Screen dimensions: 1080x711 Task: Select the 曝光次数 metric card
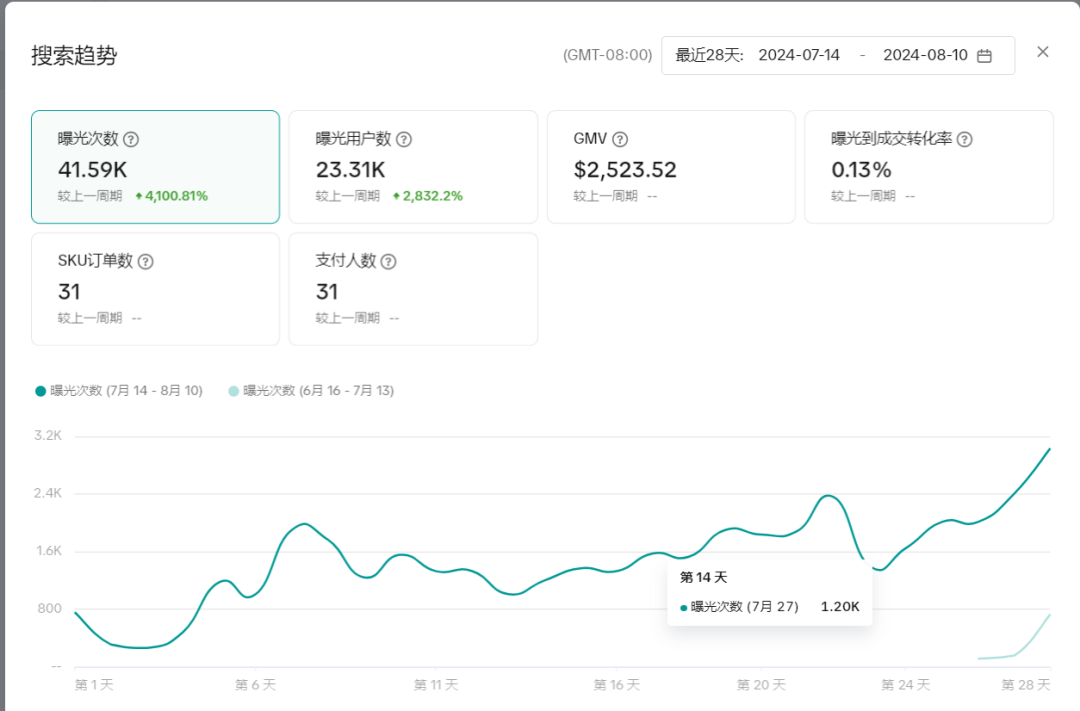pos(155,167)
